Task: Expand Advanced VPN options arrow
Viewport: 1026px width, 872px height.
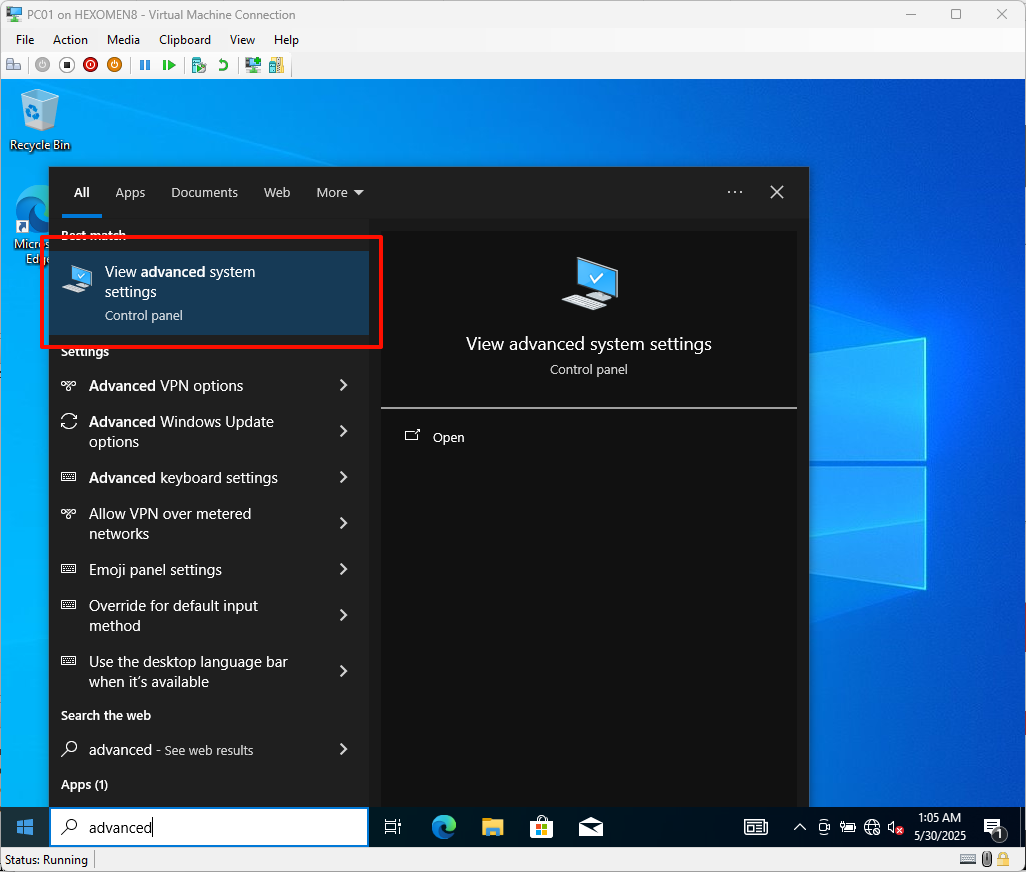Action: tap(343, 386)
